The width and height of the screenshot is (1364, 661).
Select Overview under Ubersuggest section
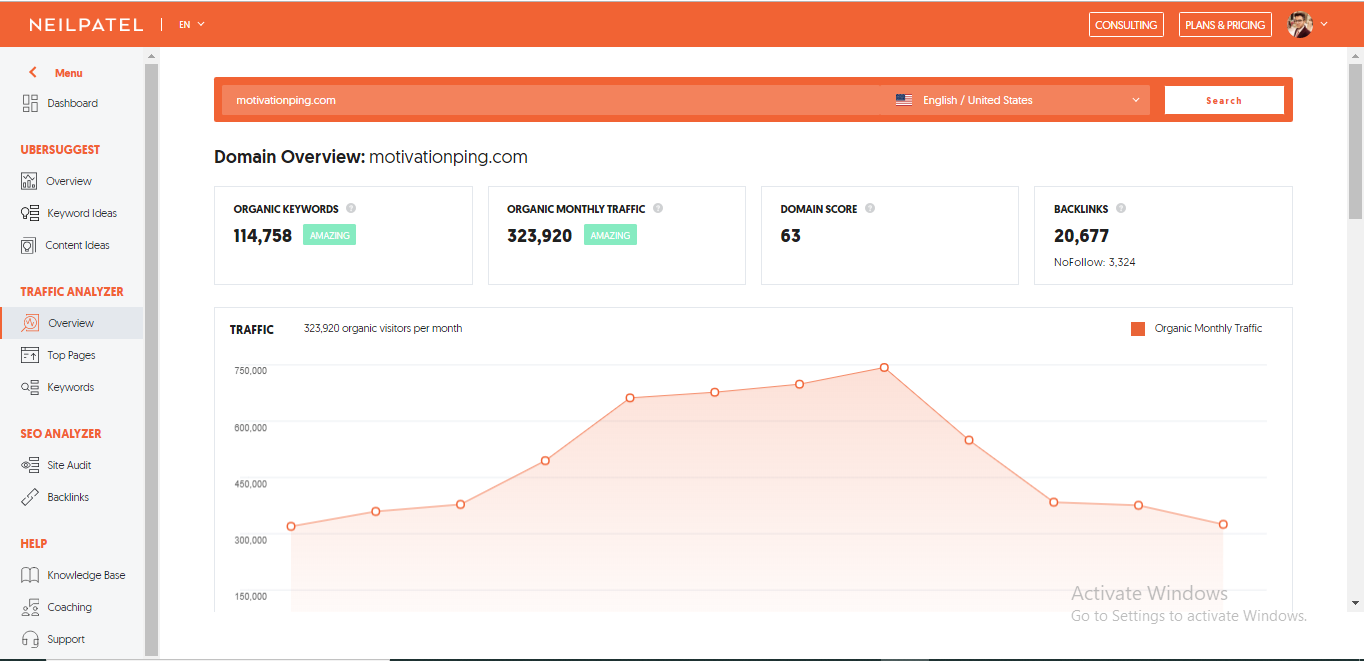(68, 181)
